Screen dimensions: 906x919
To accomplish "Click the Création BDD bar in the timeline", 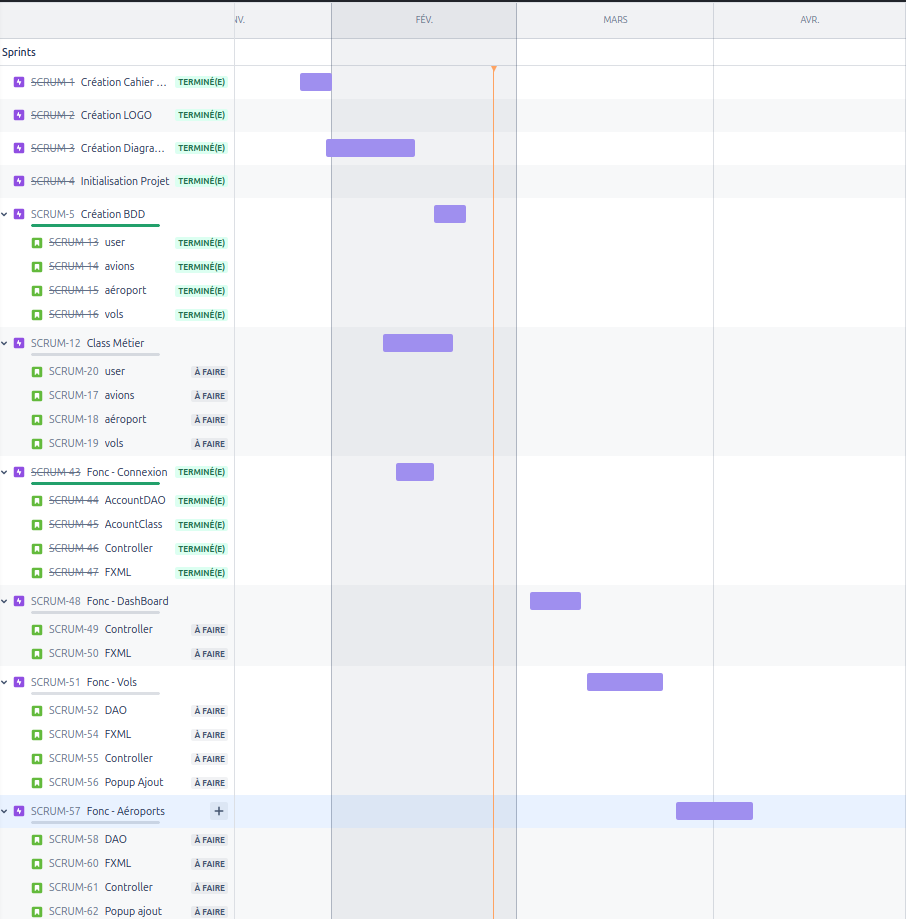I will pyautogui.click(x=449, y=214).
